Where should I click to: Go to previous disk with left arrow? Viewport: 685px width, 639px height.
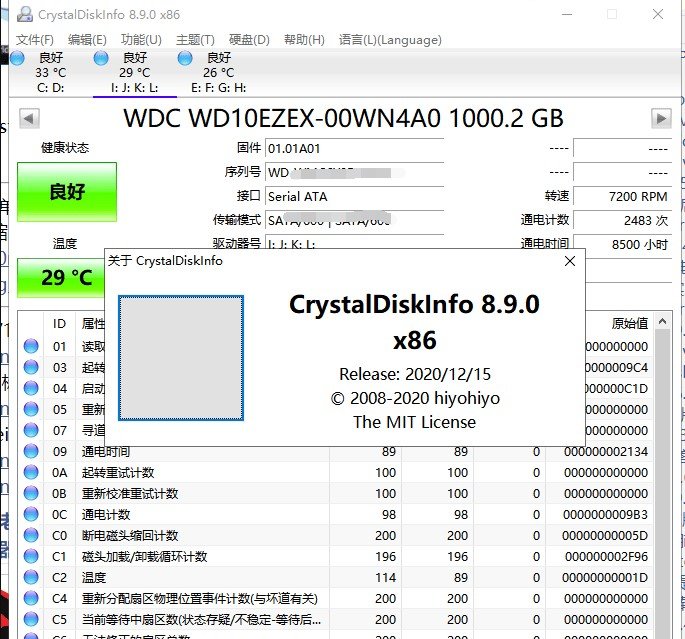pos(29,118)
